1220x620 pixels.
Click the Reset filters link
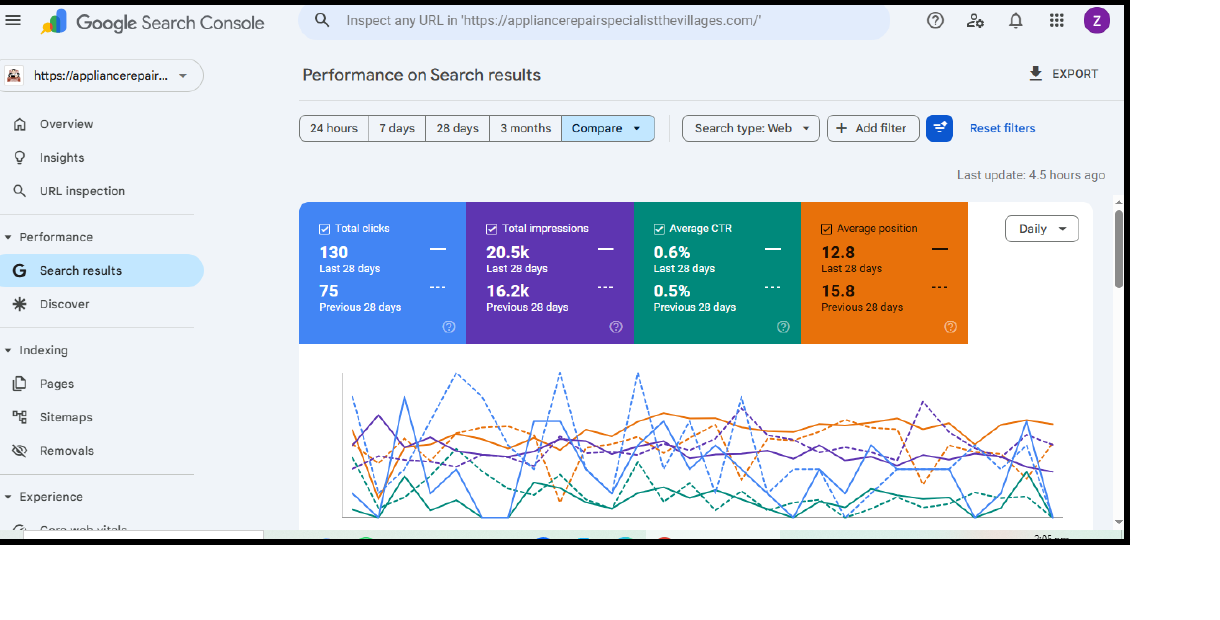coord(1003,128)
